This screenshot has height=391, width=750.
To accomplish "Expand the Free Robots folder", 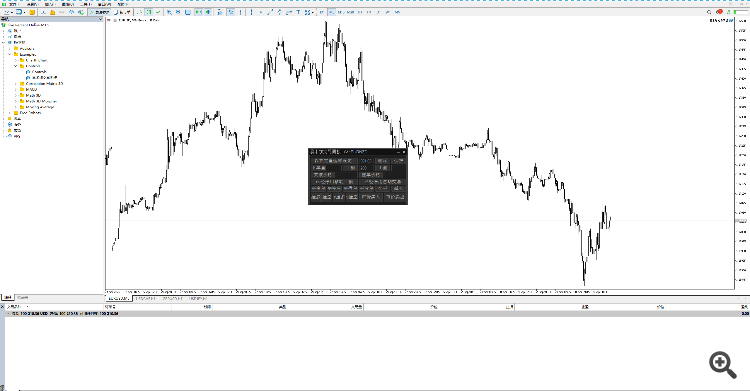I will tap(10, 113).
